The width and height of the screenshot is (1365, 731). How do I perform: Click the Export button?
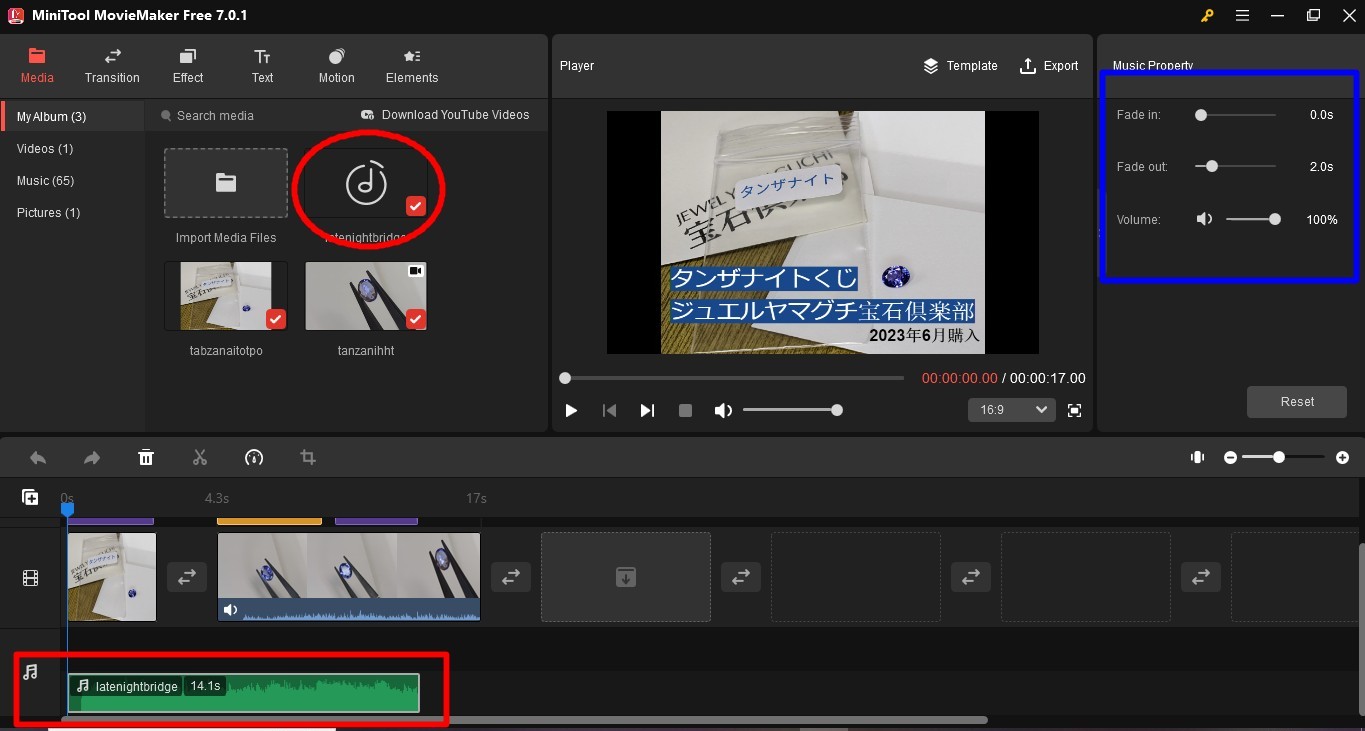pyautogui.click(x=1048, y=66)
